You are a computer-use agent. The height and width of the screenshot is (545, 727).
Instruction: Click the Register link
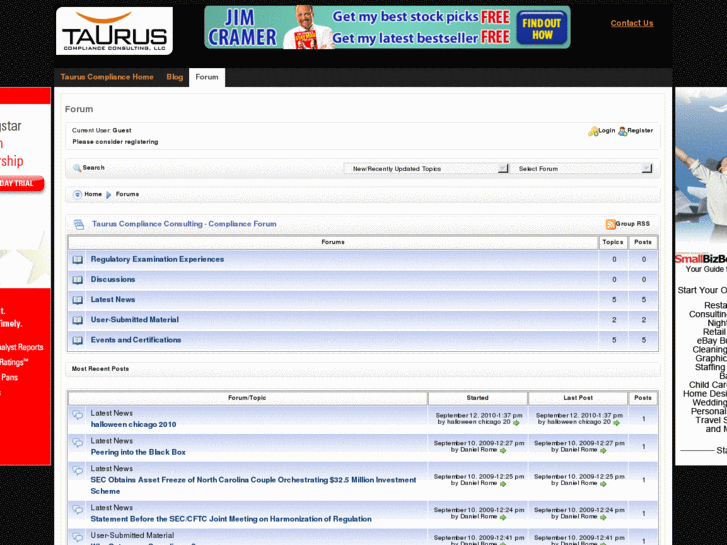pos(640,131)
